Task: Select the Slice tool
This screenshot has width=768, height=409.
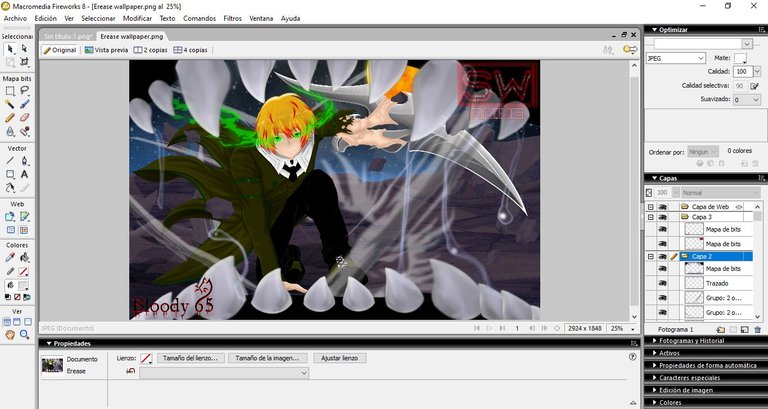Action: pyautogui.click(x=24, y=217)
